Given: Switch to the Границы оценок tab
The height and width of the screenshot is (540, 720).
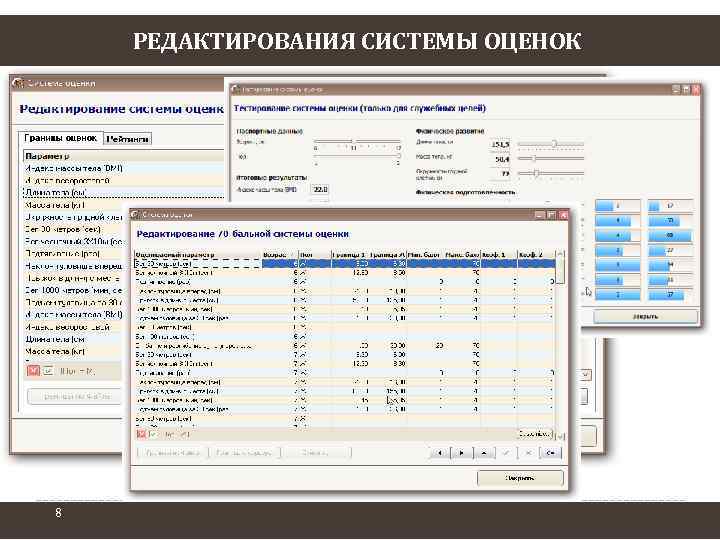Looking at the screenshot, I should click(x=61, y=138).
